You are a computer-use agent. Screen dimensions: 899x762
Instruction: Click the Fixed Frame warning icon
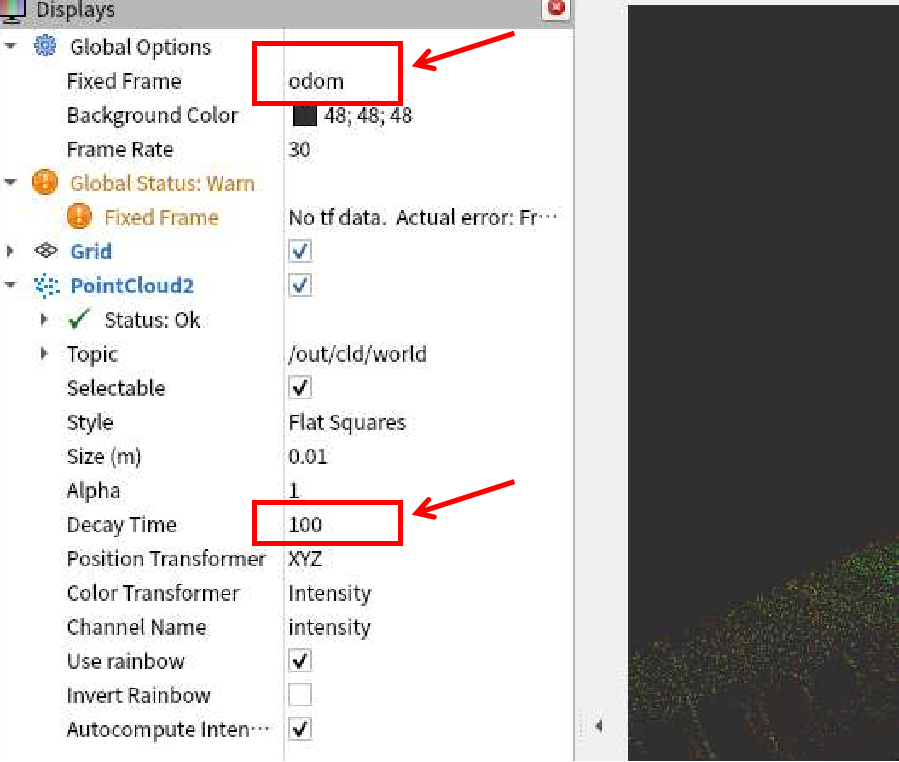tap(79, 217)
